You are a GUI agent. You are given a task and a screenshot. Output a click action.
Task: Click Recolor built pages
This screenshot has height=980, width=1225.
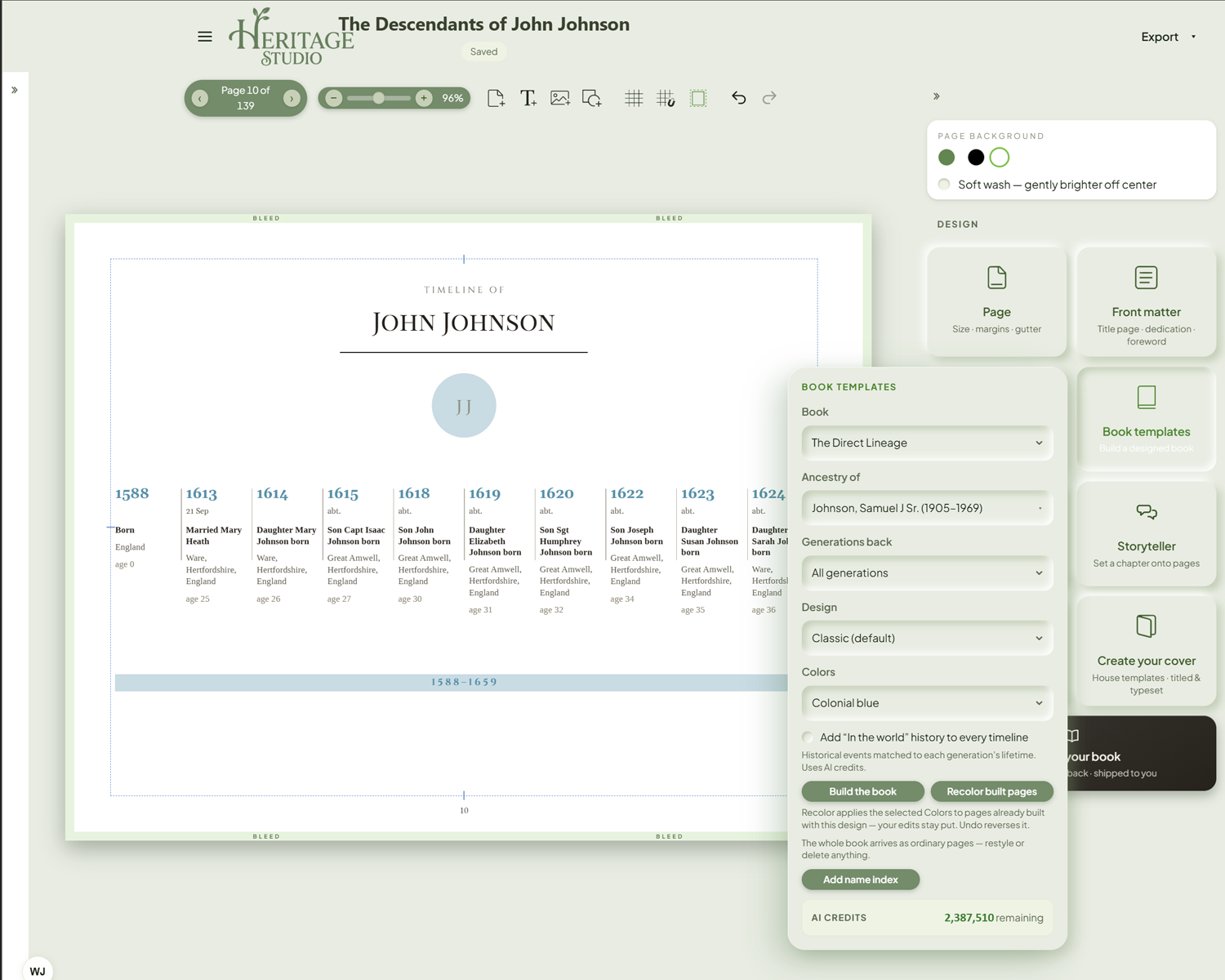click(991, 791)
